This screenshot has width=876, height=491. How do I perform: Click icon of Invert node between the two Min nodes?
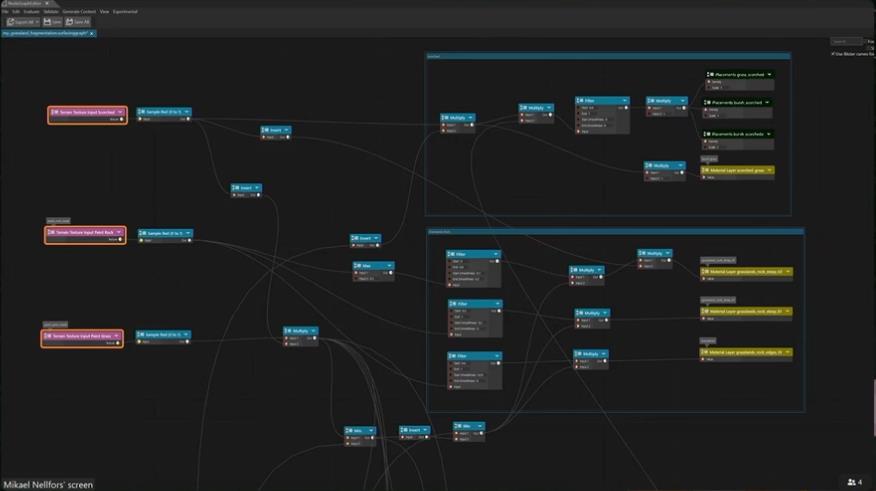404,430
